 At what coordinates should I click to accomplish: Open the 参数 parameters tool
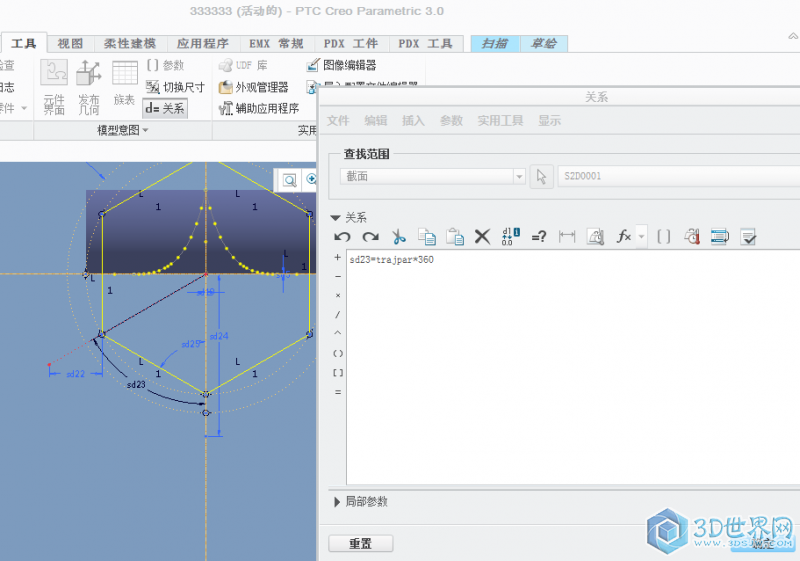(x=165, y=65)
